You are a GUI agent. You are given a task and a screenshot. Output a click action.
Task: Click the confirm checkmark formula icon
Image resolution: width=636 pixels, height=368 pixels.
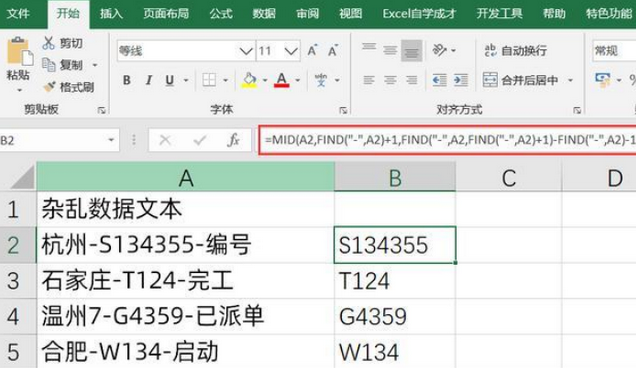point(200,140)
